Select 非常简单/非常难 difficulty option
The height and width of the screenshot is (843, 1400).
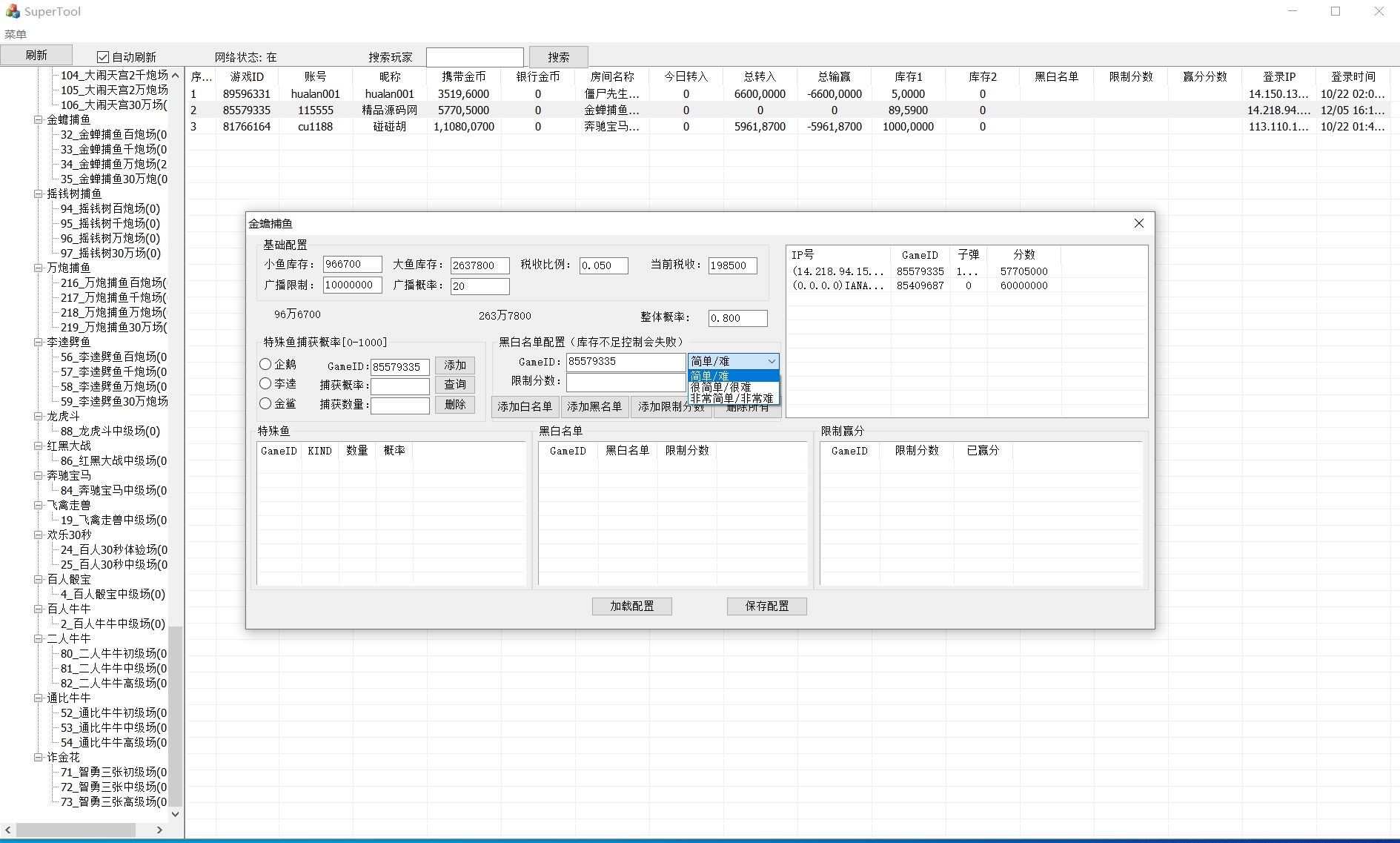(x=731, y=398)
